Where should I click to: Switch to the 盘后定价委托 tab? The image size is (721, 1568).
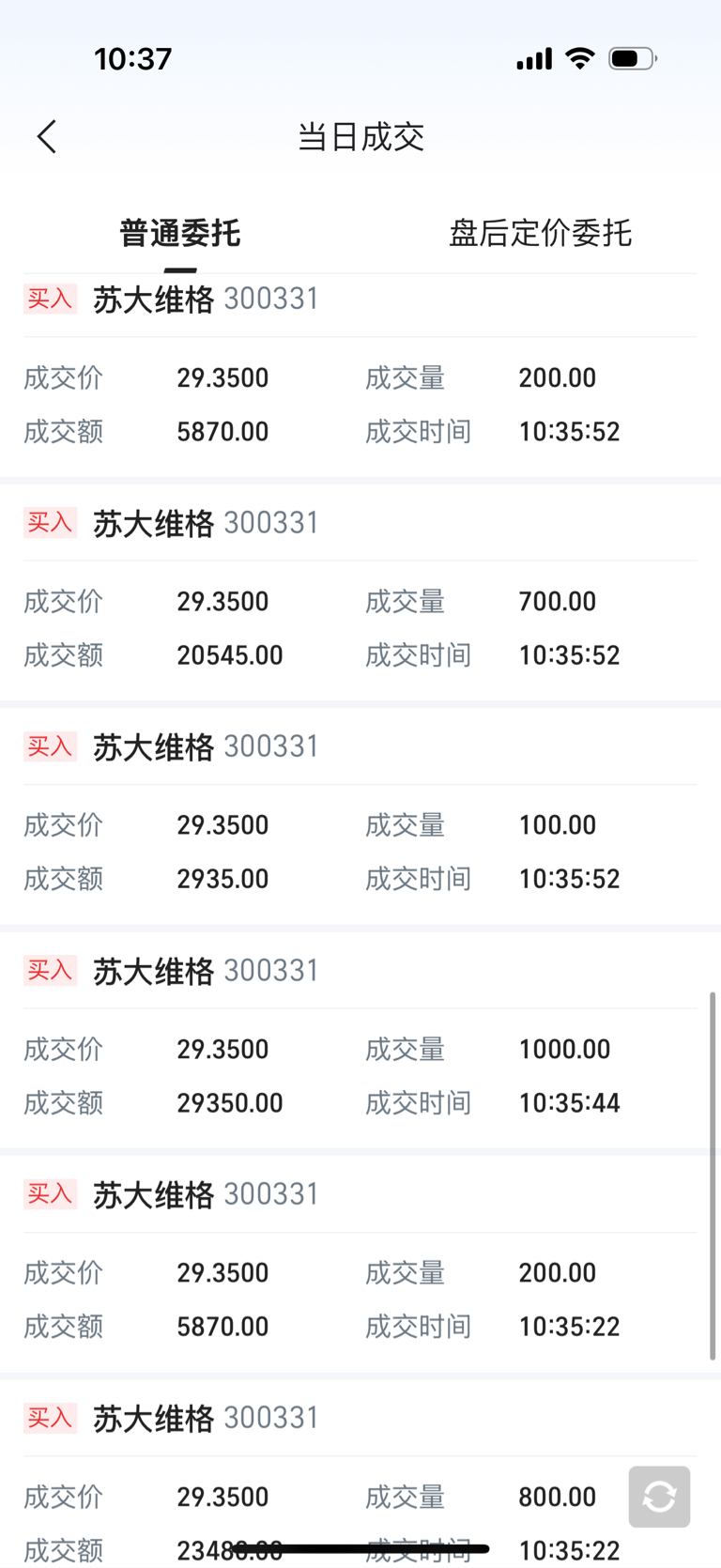[540, 233]
